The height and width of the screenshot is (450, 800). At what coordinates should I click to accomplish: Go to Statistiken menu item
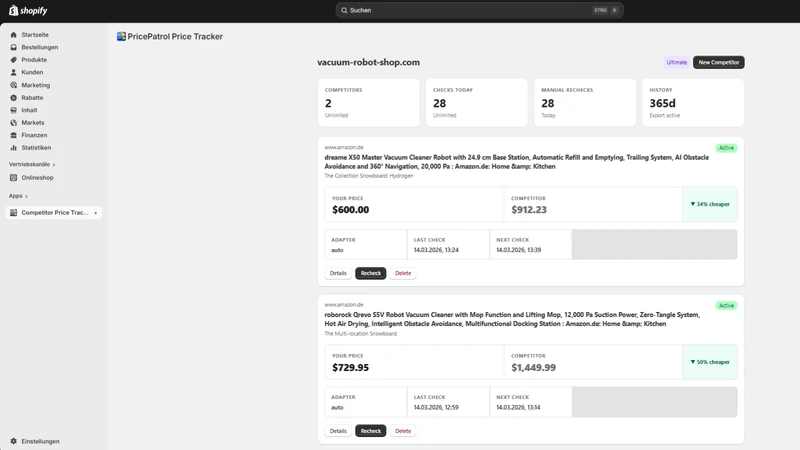(x=36, y=147)
